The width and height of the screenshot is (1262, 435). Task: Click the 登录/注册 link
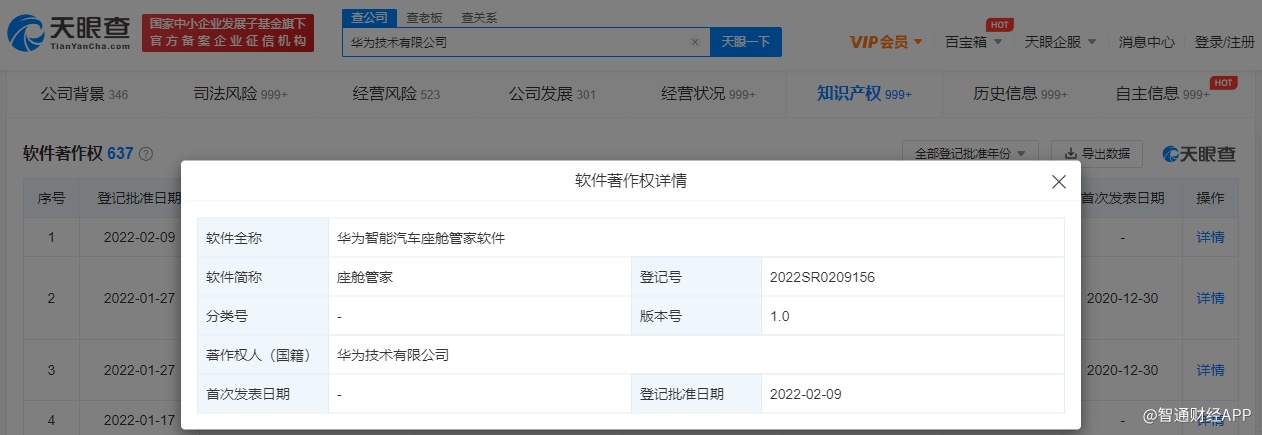point(1224,42)
